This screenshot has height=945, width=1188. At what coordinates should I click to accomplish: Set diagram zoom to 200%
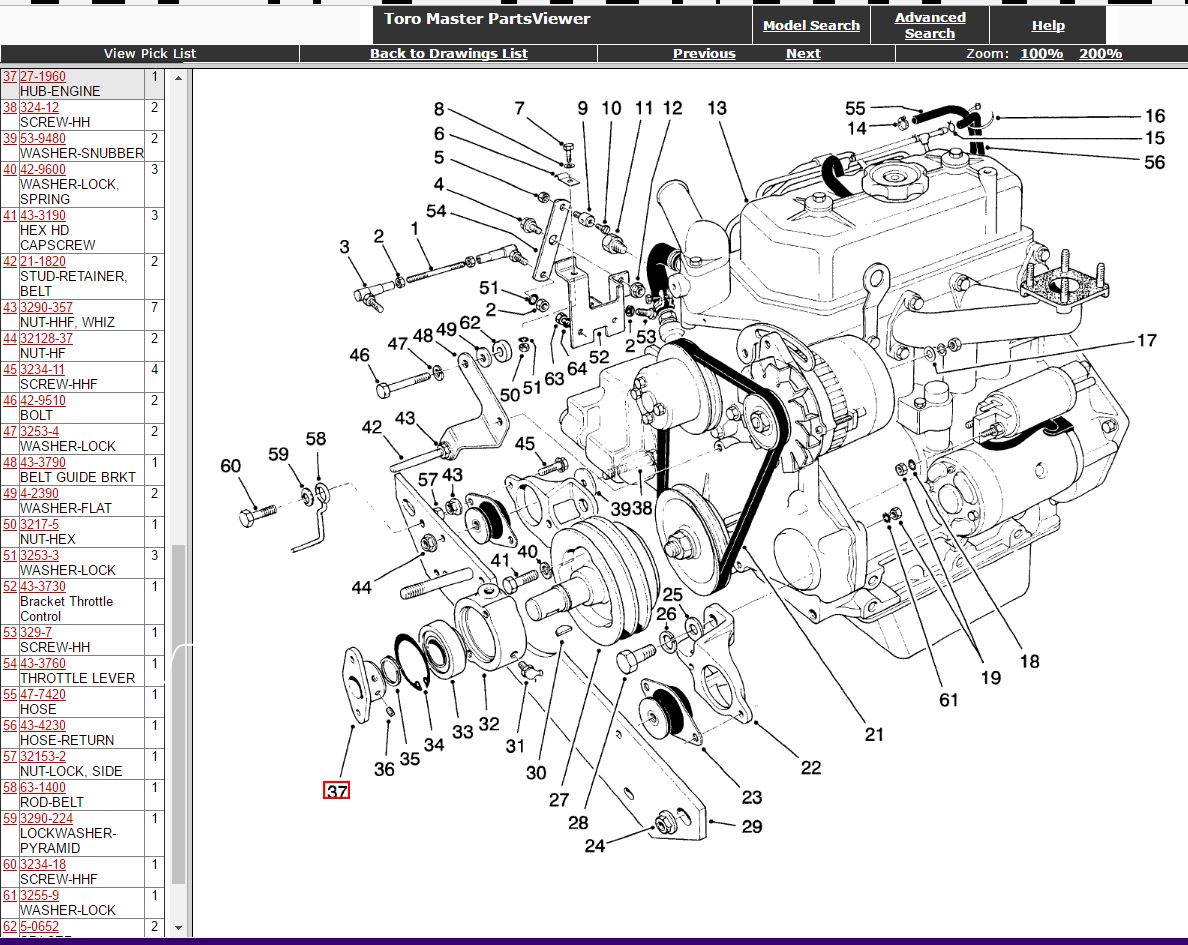(x=1100, y=54)
